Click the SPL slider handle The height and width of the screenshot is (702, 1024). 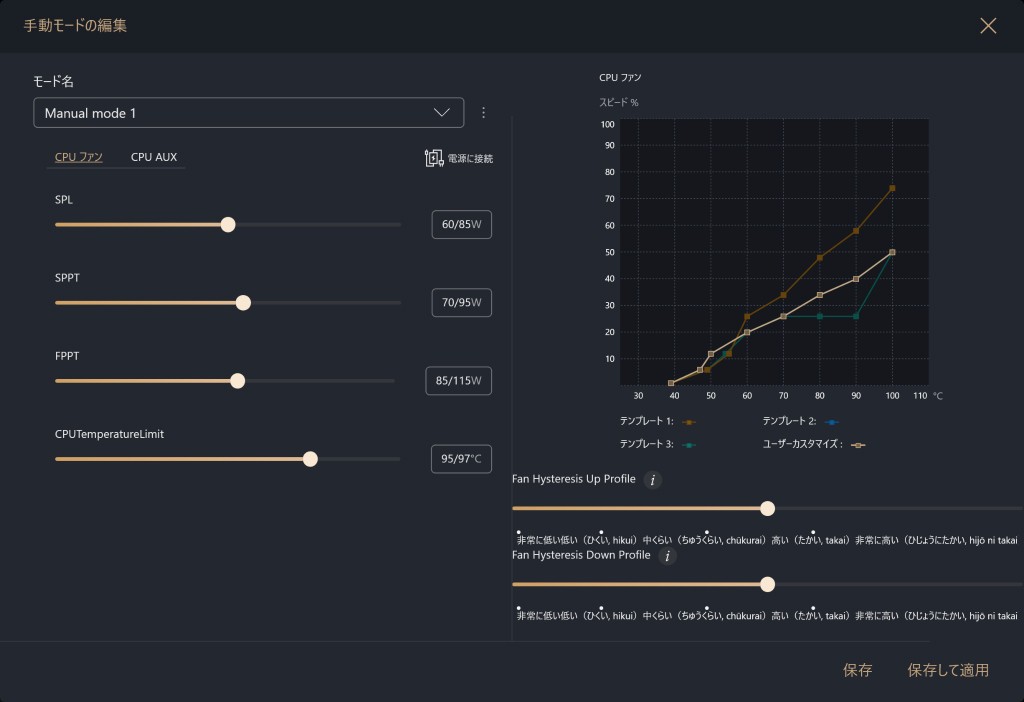[x=228, y=225]
